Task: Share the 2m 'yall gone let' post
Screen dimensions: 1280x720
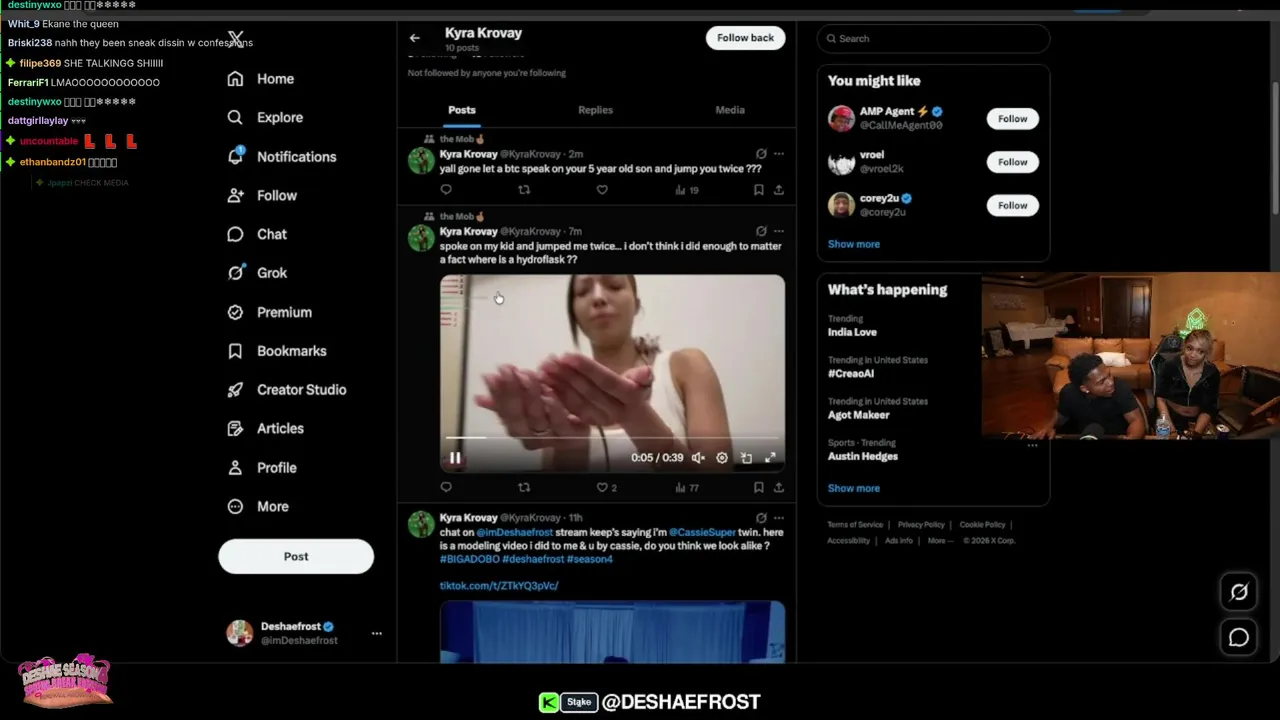Action: click(778, 190)
